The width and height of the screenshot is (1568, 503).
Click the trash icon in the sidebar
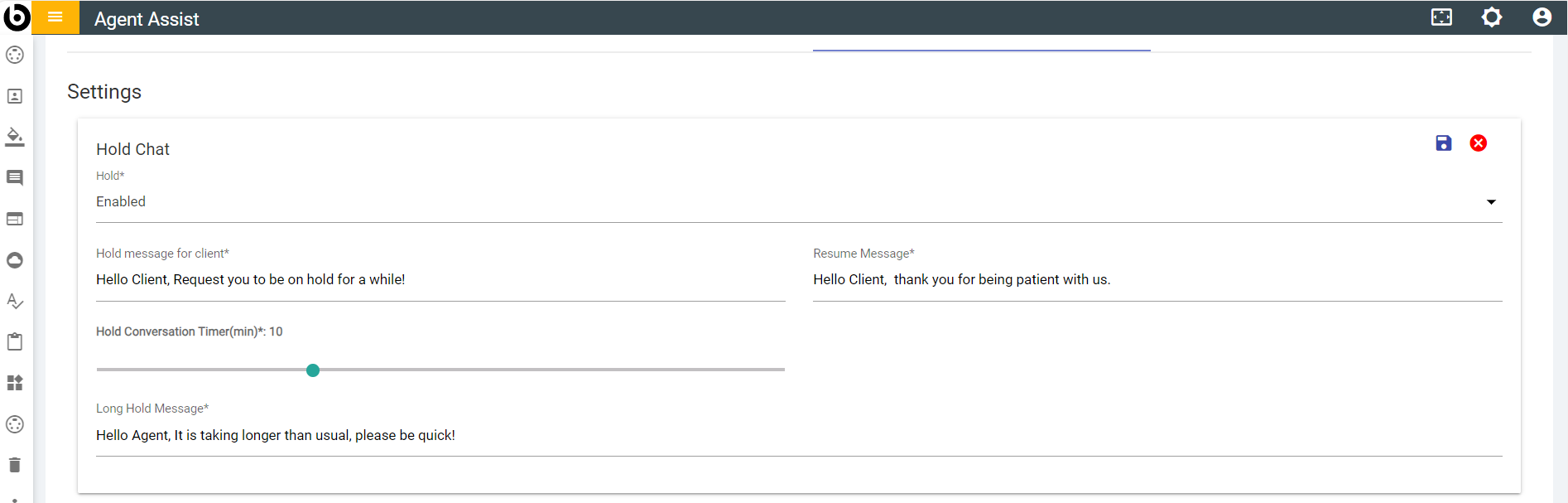15,465
